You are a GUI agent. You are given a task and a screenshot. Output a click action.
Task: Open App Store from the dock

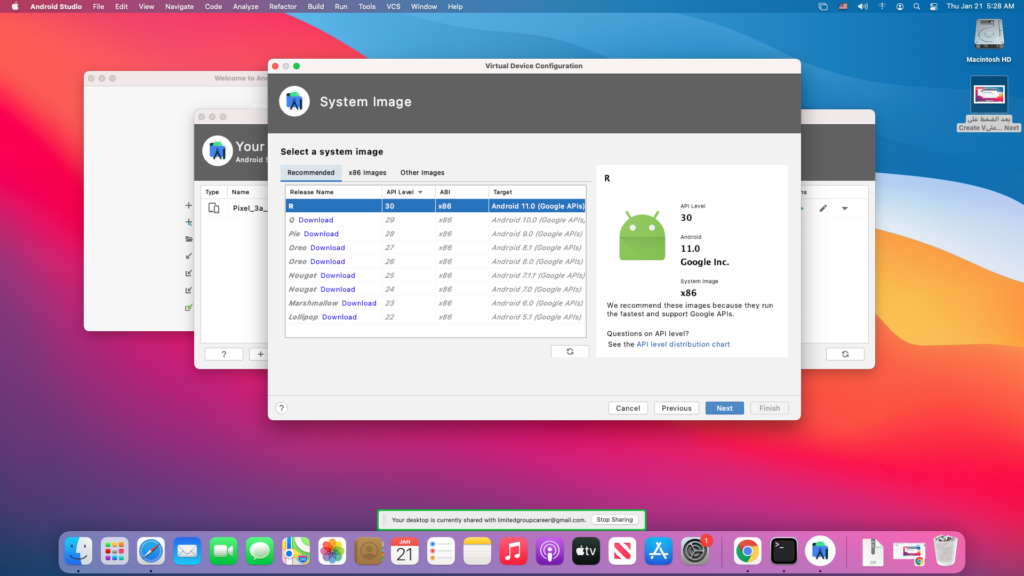tap(658, 551)
